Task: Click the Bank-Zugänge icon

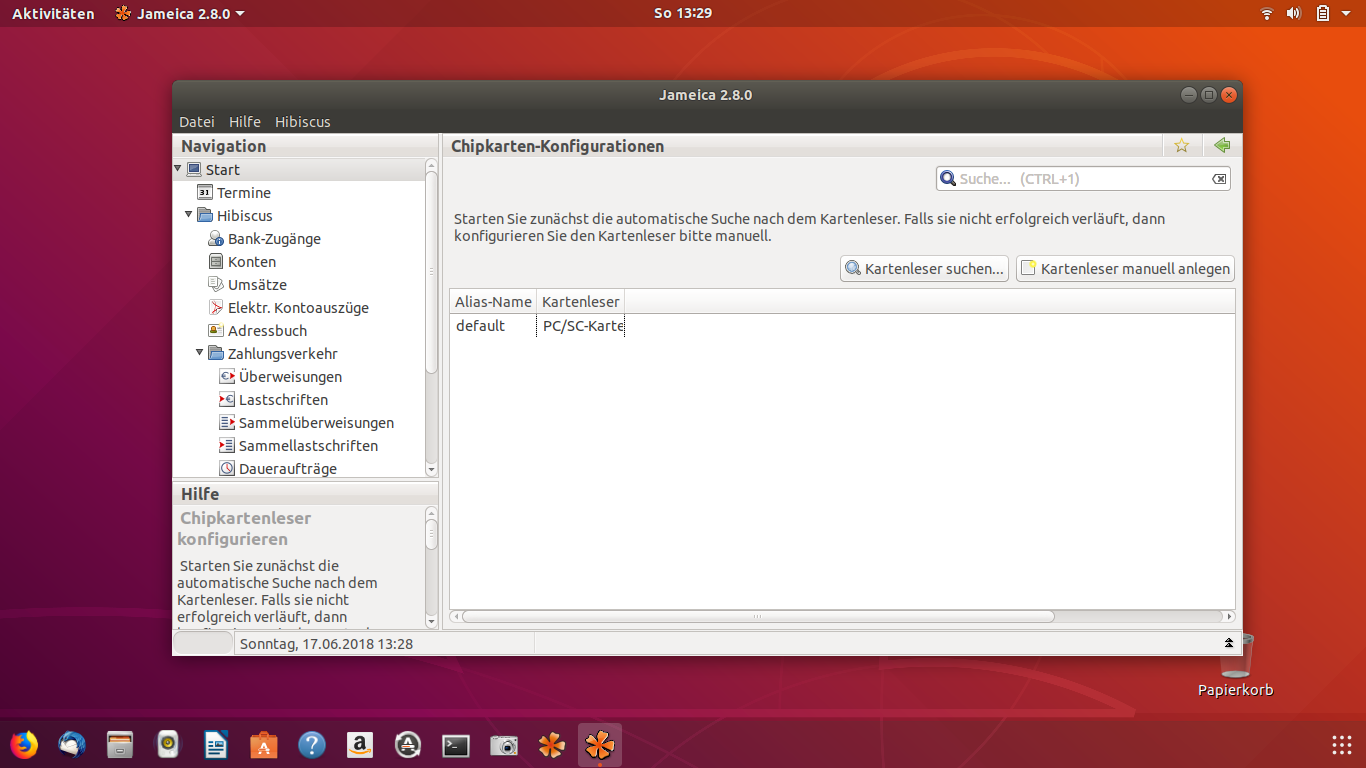Action: 216,239
